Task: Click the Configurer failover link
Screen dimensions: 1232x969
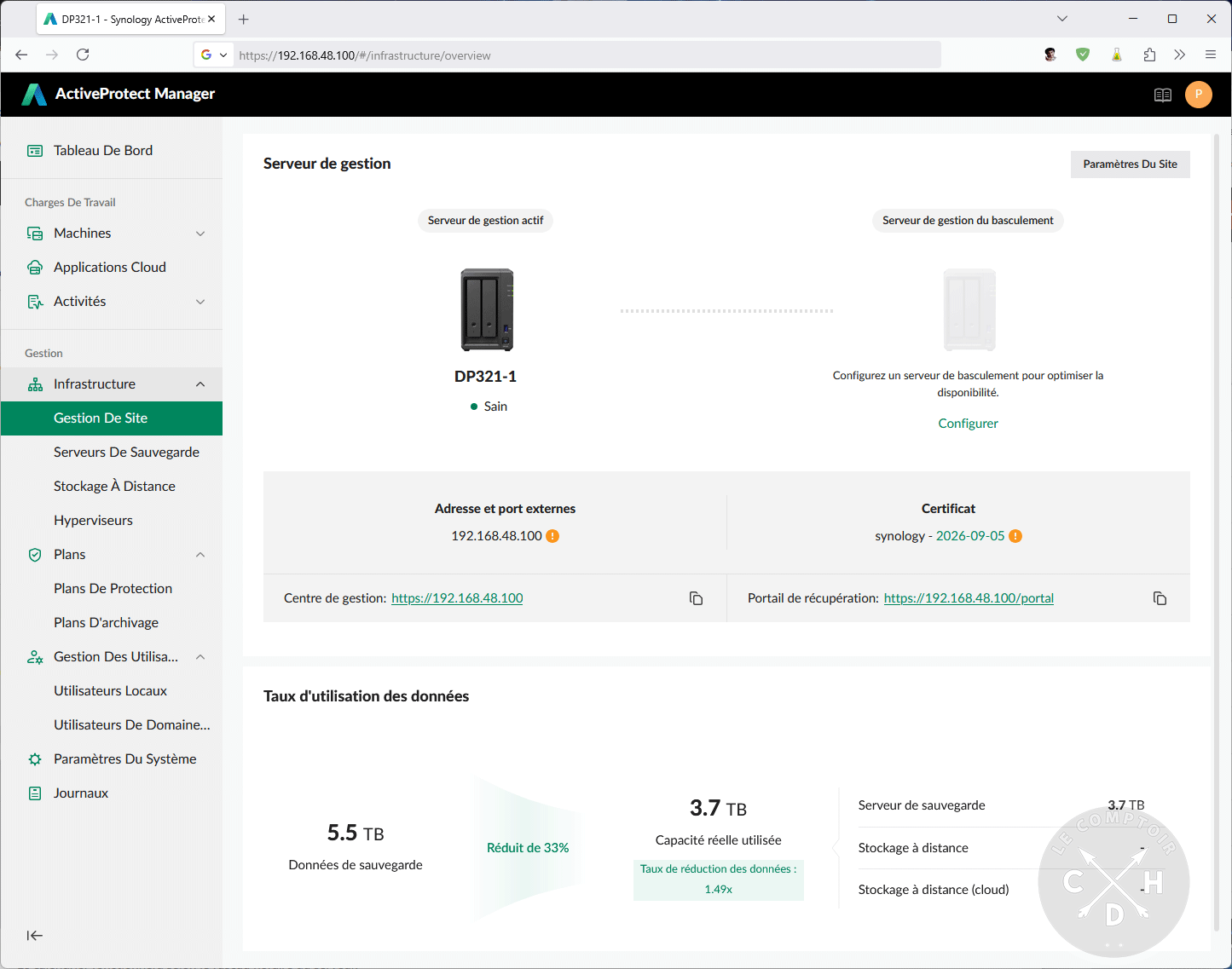Action: pyautogui.click(x=968, y=423)
